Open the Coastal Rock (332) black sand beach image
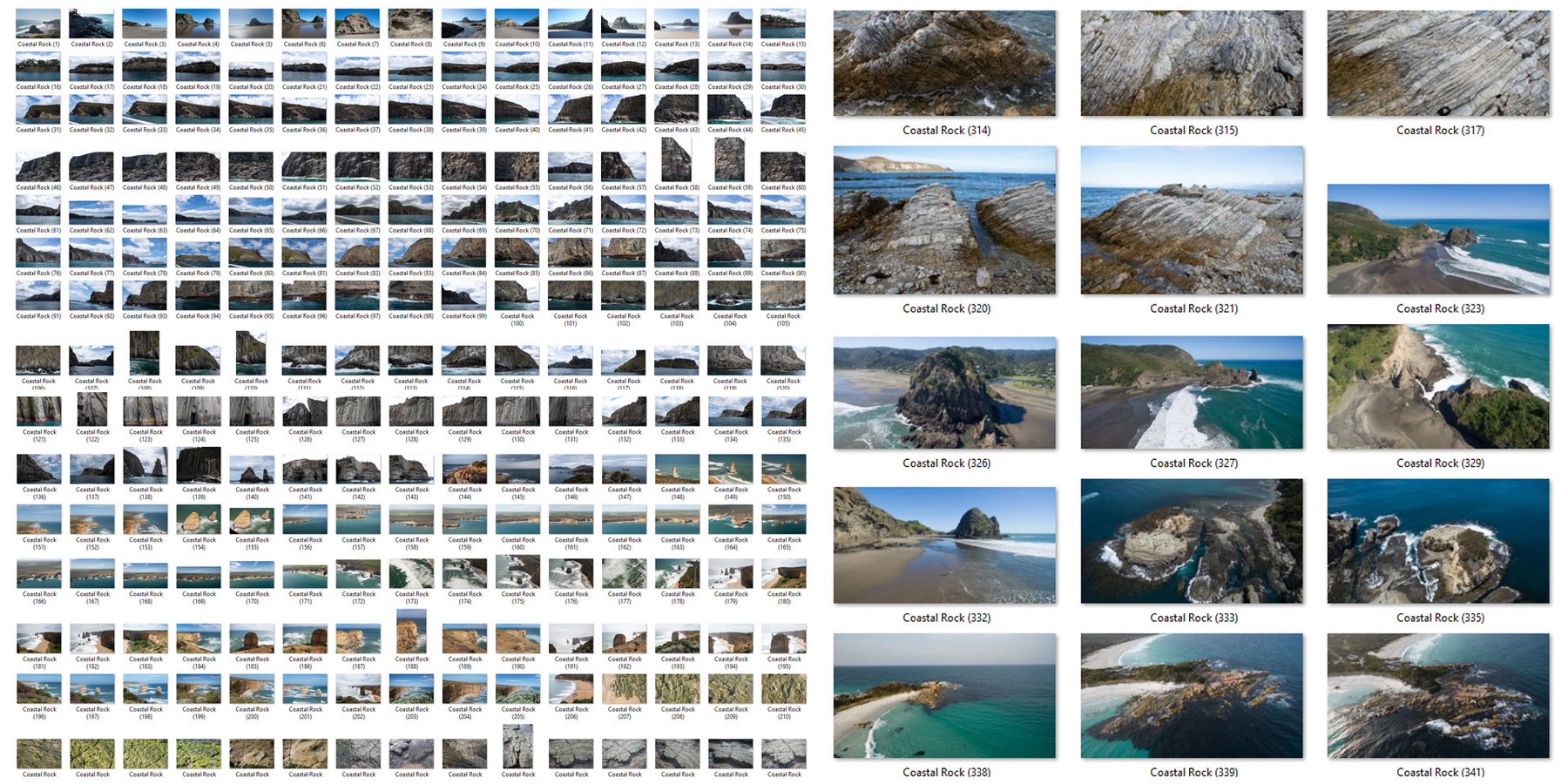The width and height of the screenshot is (1568, 784). (x=945, y=544)
